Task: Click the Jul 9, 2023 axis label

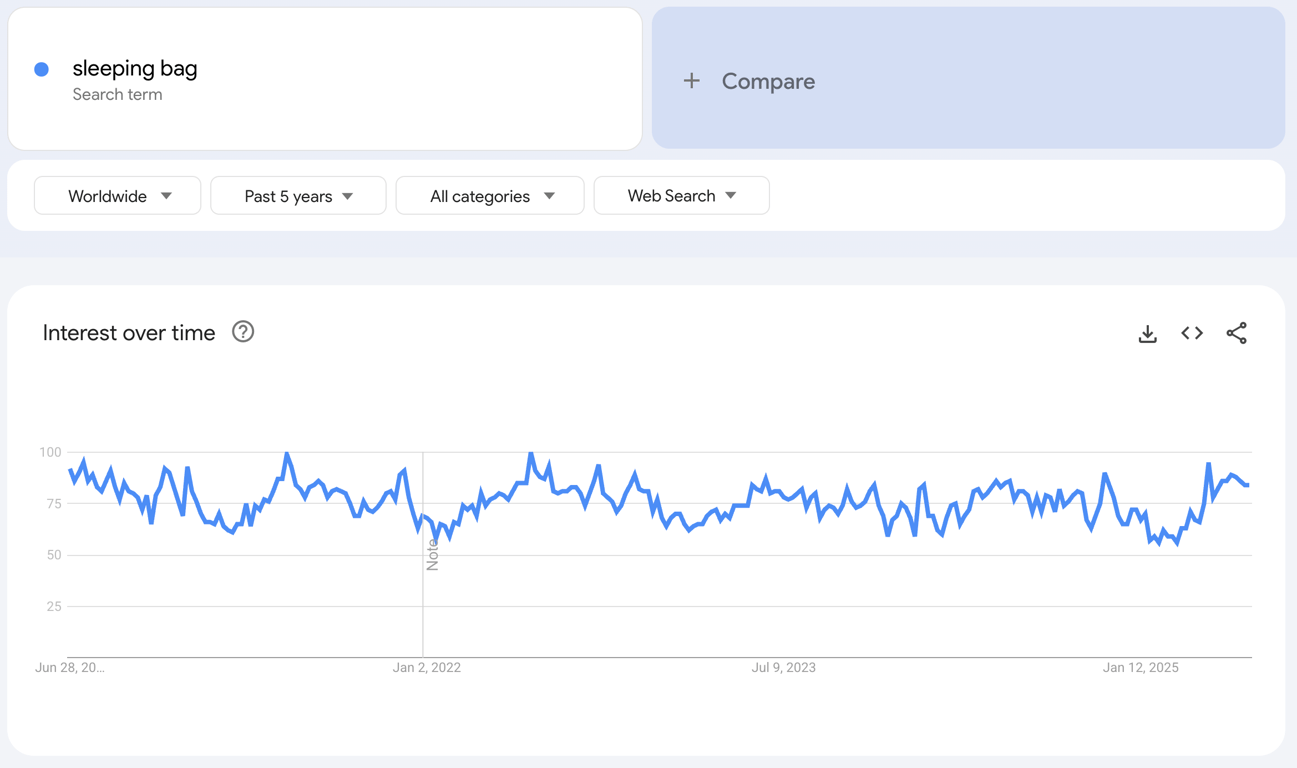Action: point(783,667)
